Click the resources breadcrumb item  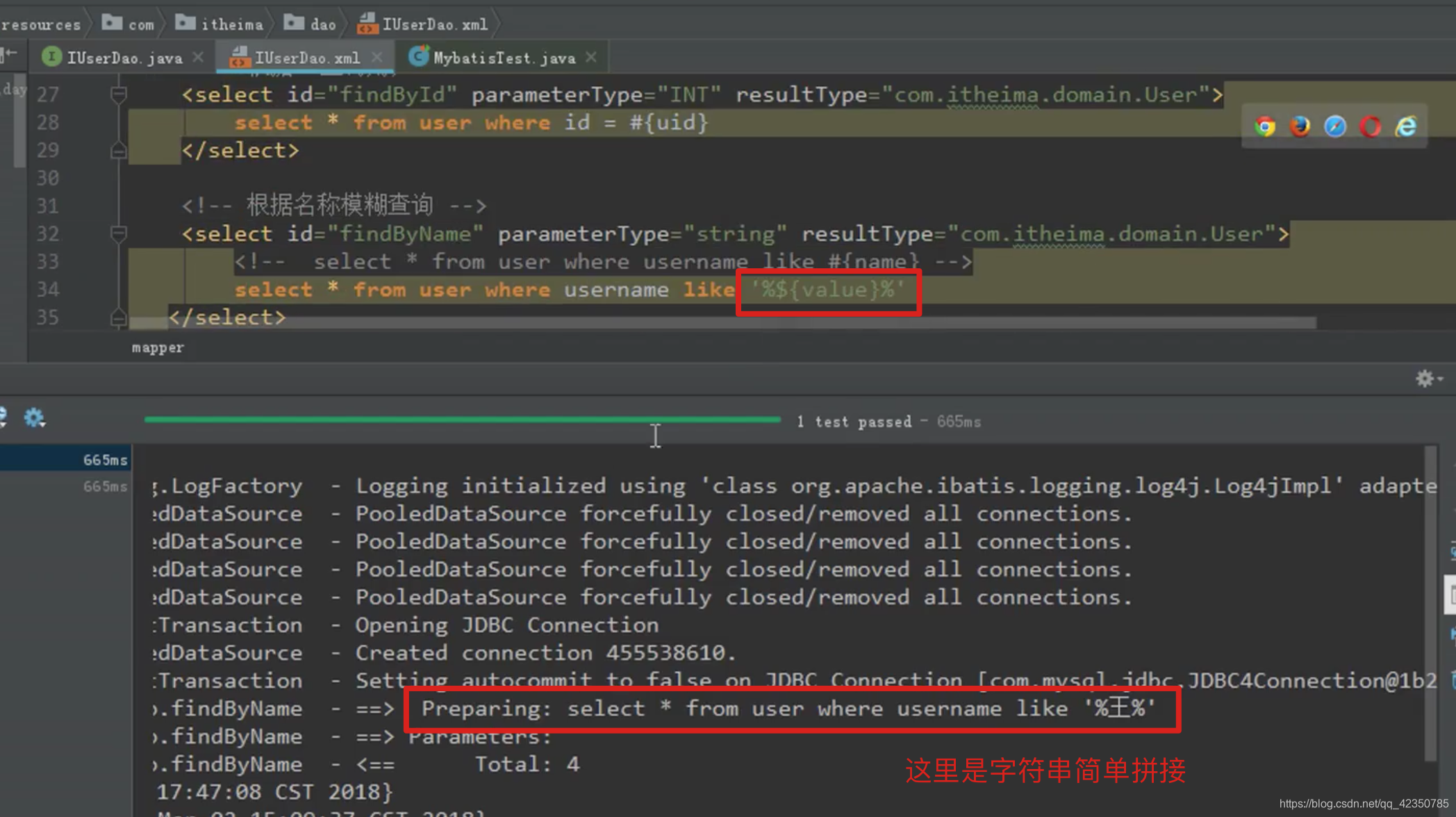click(40, 25)
